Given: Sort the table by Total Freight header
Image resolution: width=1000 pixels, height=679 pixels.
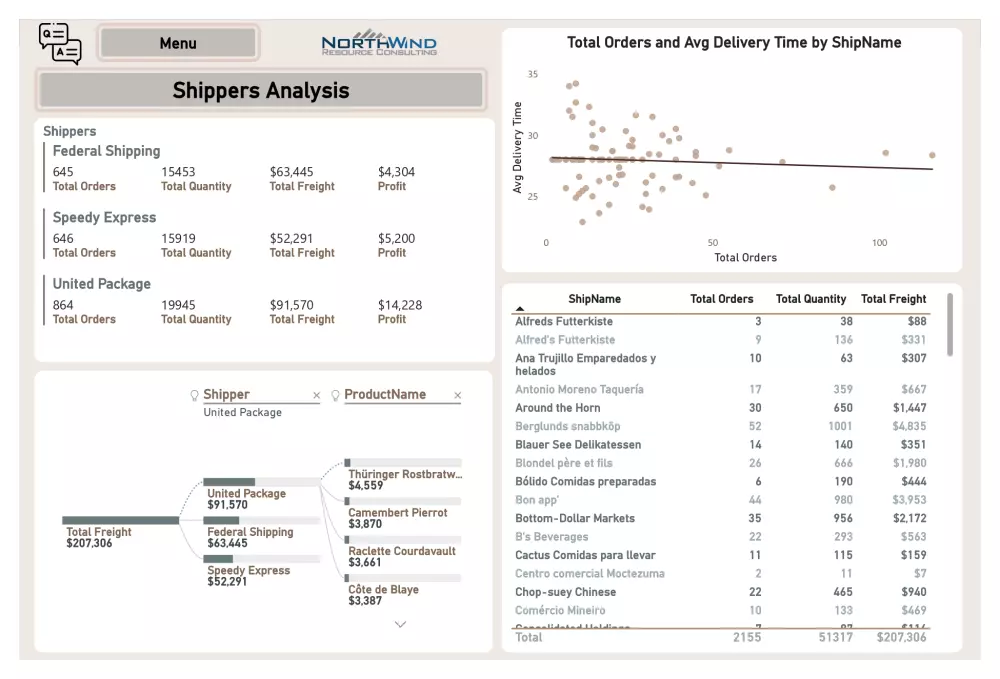Looking at the screenshot, I should [894, 298].
